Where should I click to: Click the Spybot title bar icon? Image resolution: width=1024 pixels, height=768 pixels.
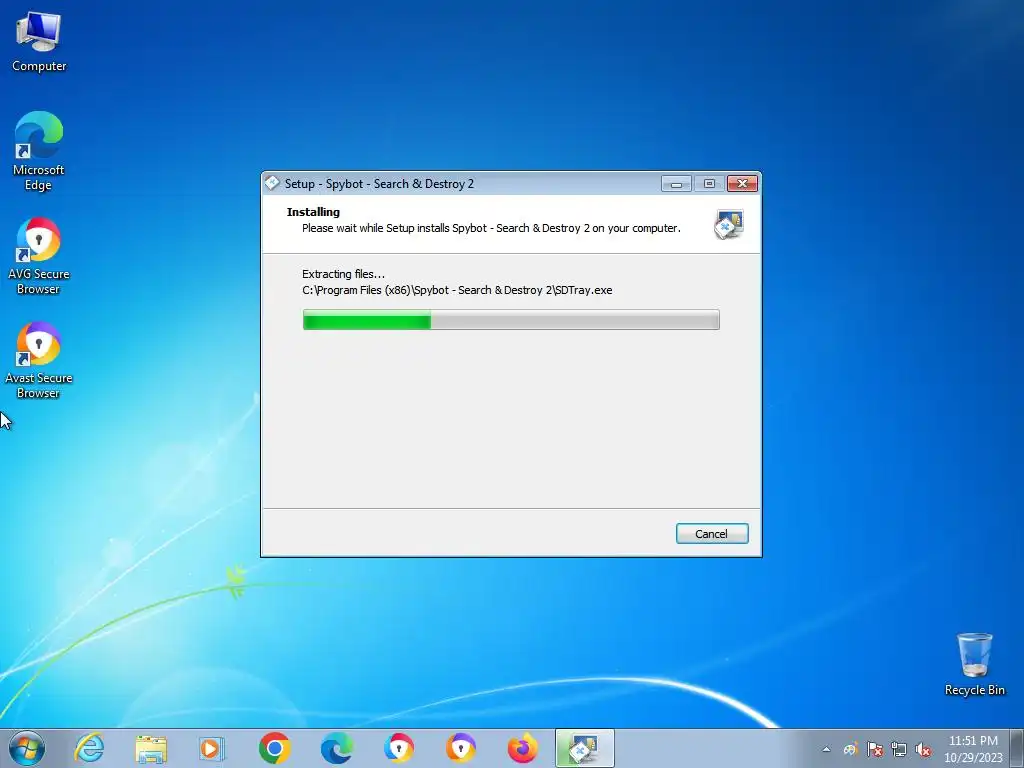click(x=272, y=184)
